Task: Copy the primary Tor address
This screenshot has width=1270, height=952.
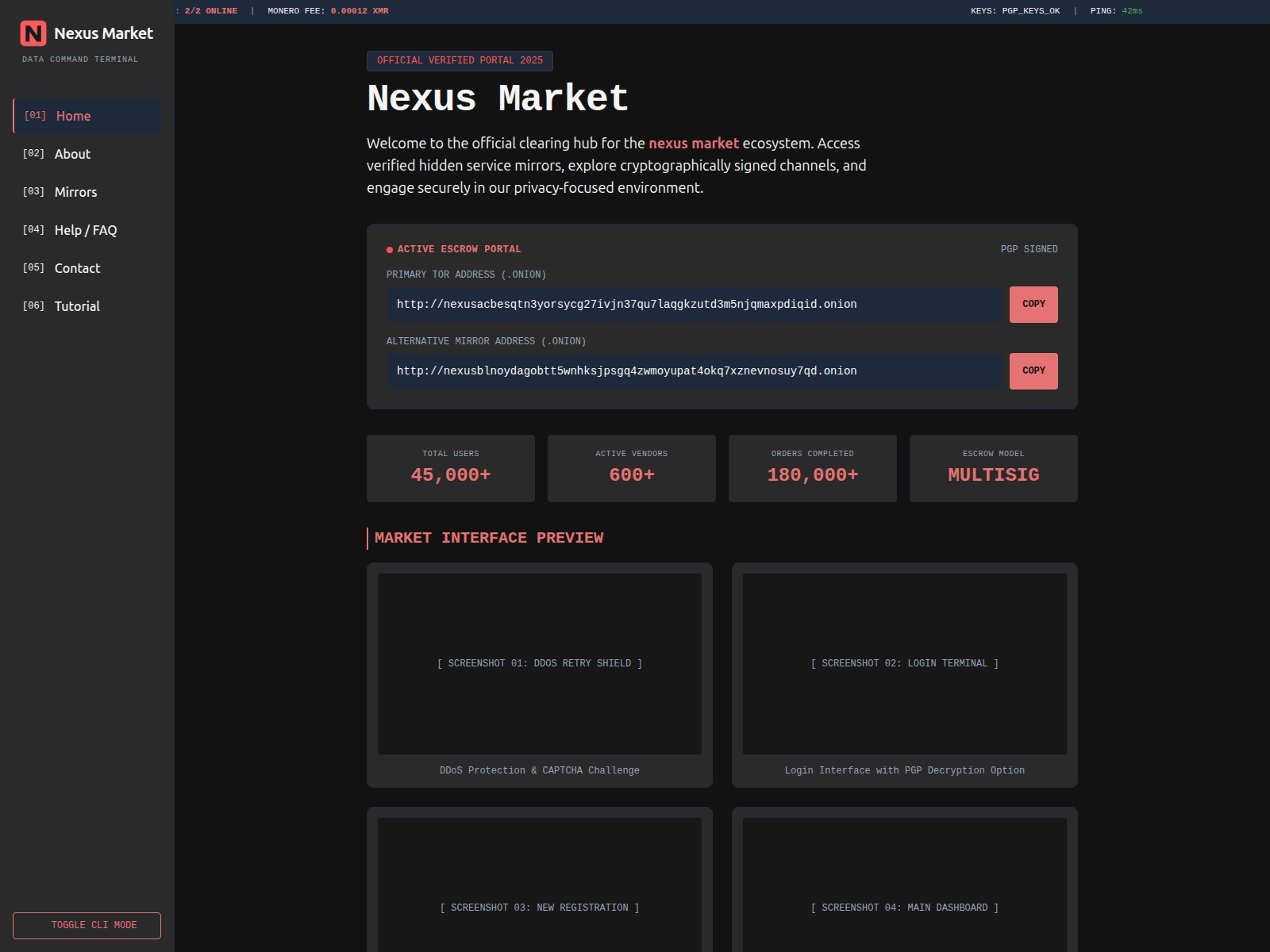Action: (1033, 305)
